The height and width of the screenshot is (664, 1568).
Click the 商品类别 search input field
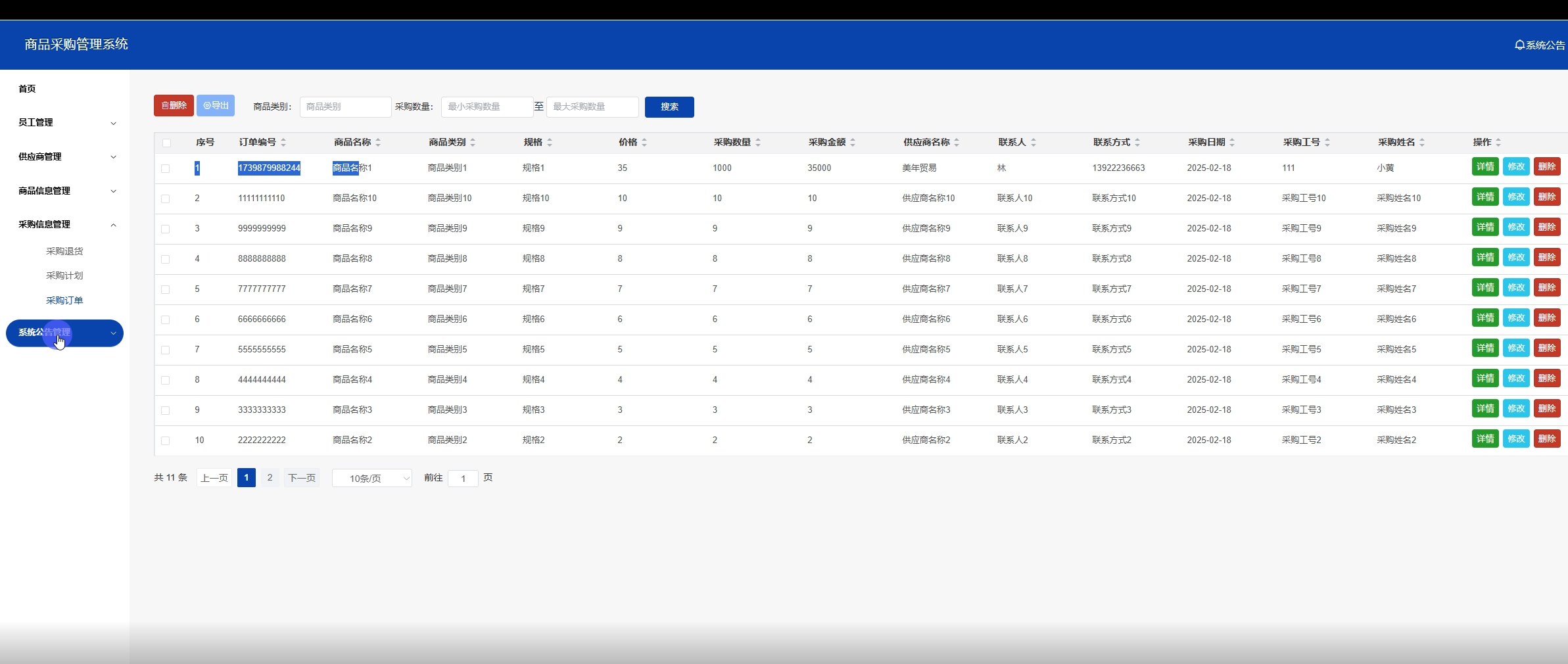(x=345, y=107)
